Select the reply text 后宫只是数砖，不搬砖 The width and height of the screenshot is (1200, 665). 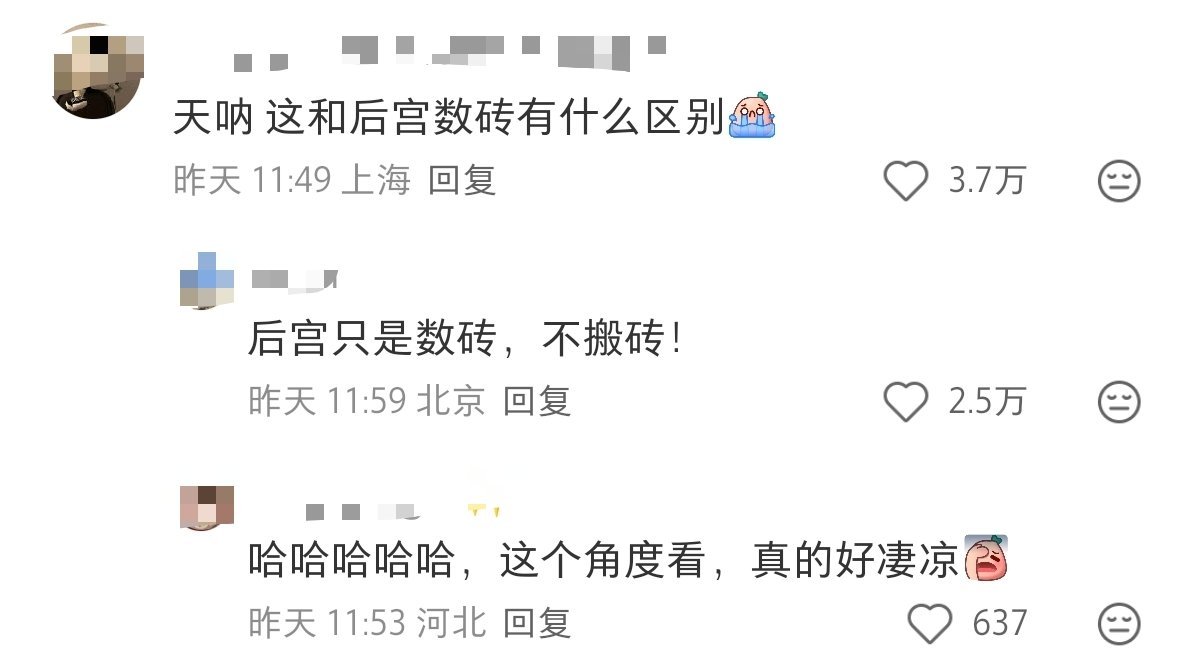(x=467, y=340)
